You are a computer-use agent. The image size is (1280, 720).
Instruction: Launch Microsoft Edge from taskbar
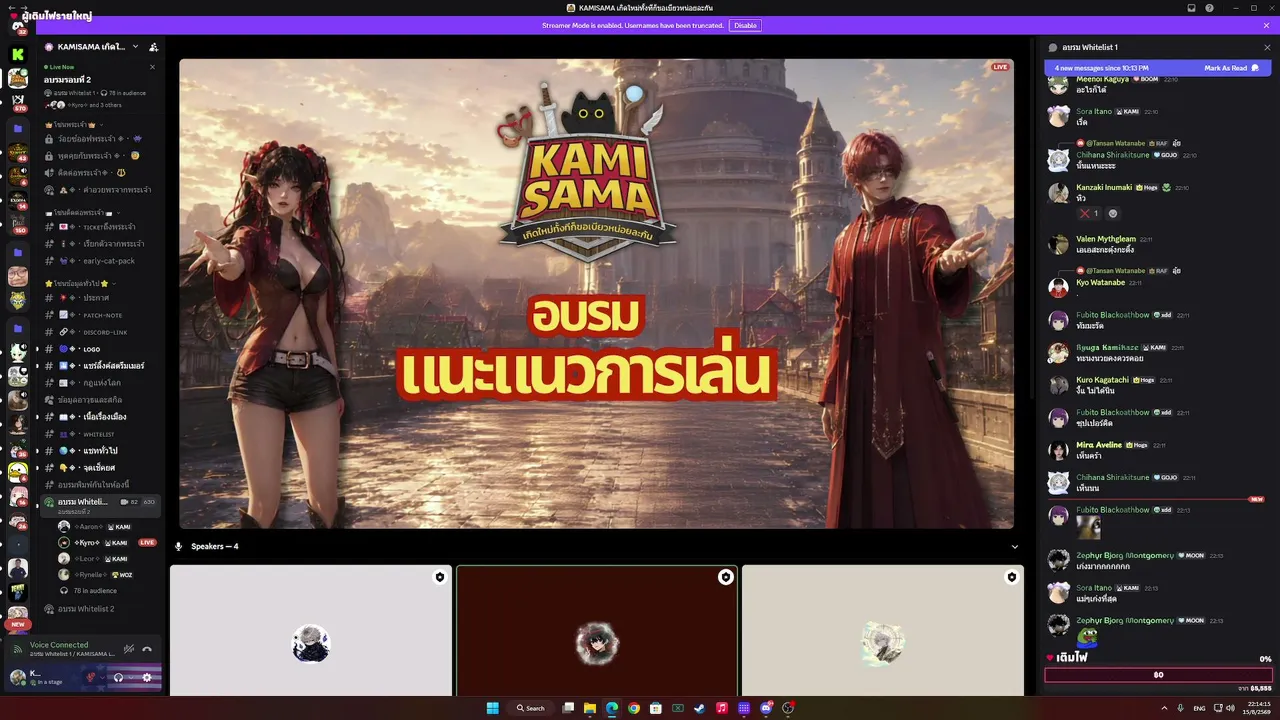click(x=612, y=708)
